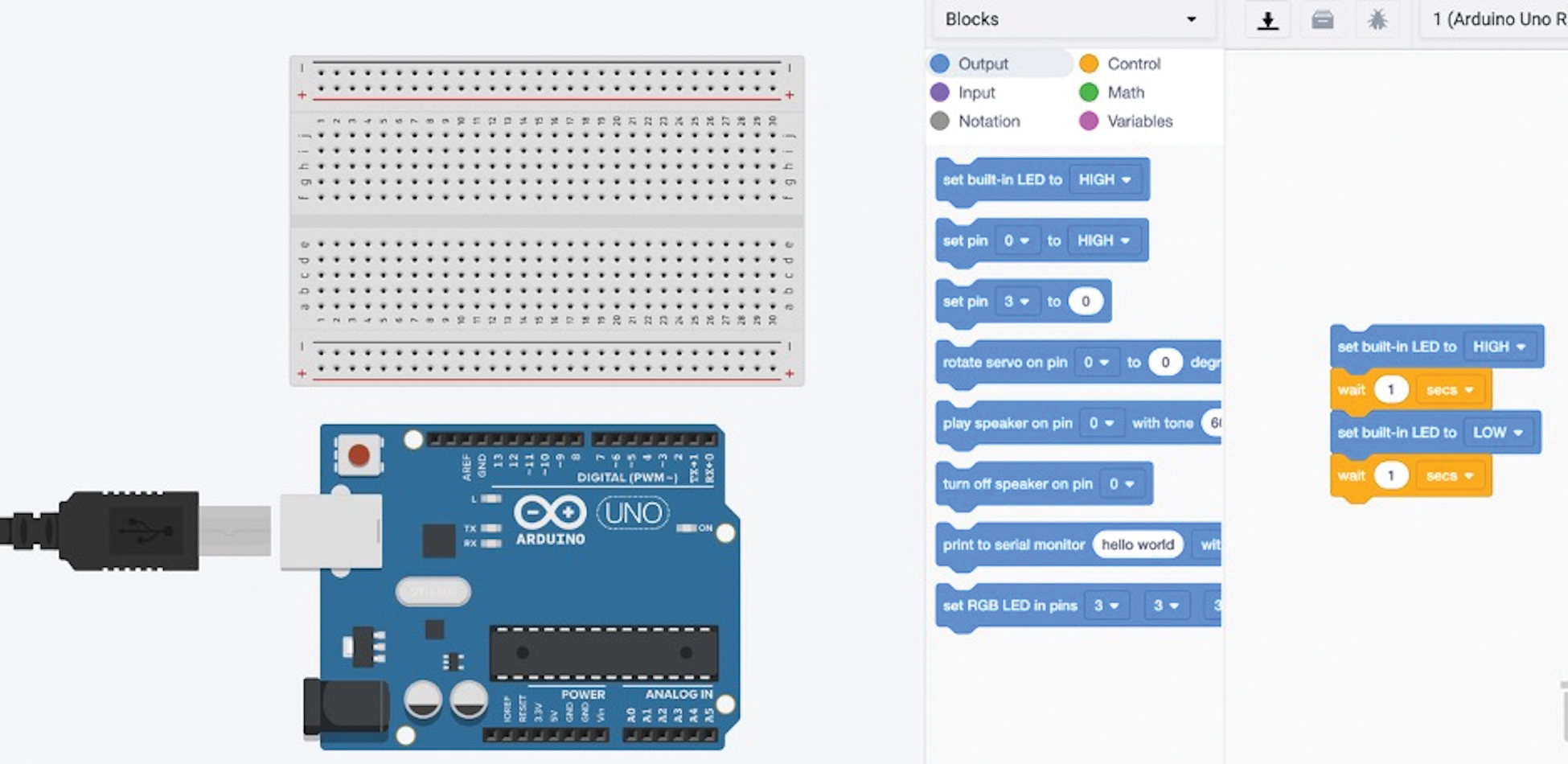Screen dimensions: 1568x764
Task: Open pin dropdown in play speaker block
Action: [1101, 423]
